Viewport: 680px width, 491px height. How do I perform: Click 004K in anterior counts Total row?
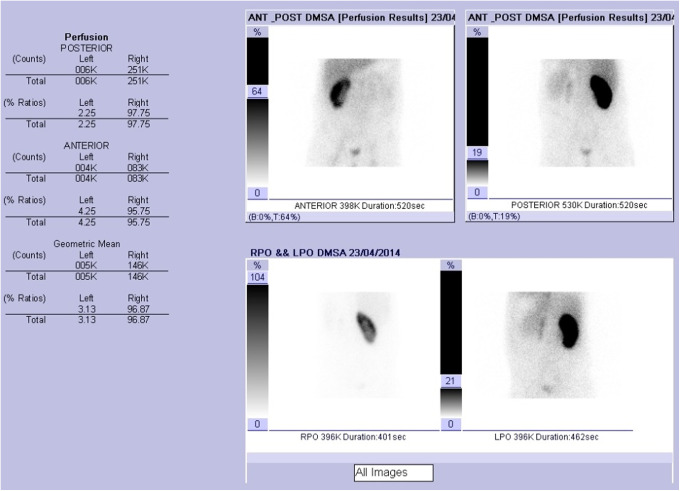[x=86, y=179]
